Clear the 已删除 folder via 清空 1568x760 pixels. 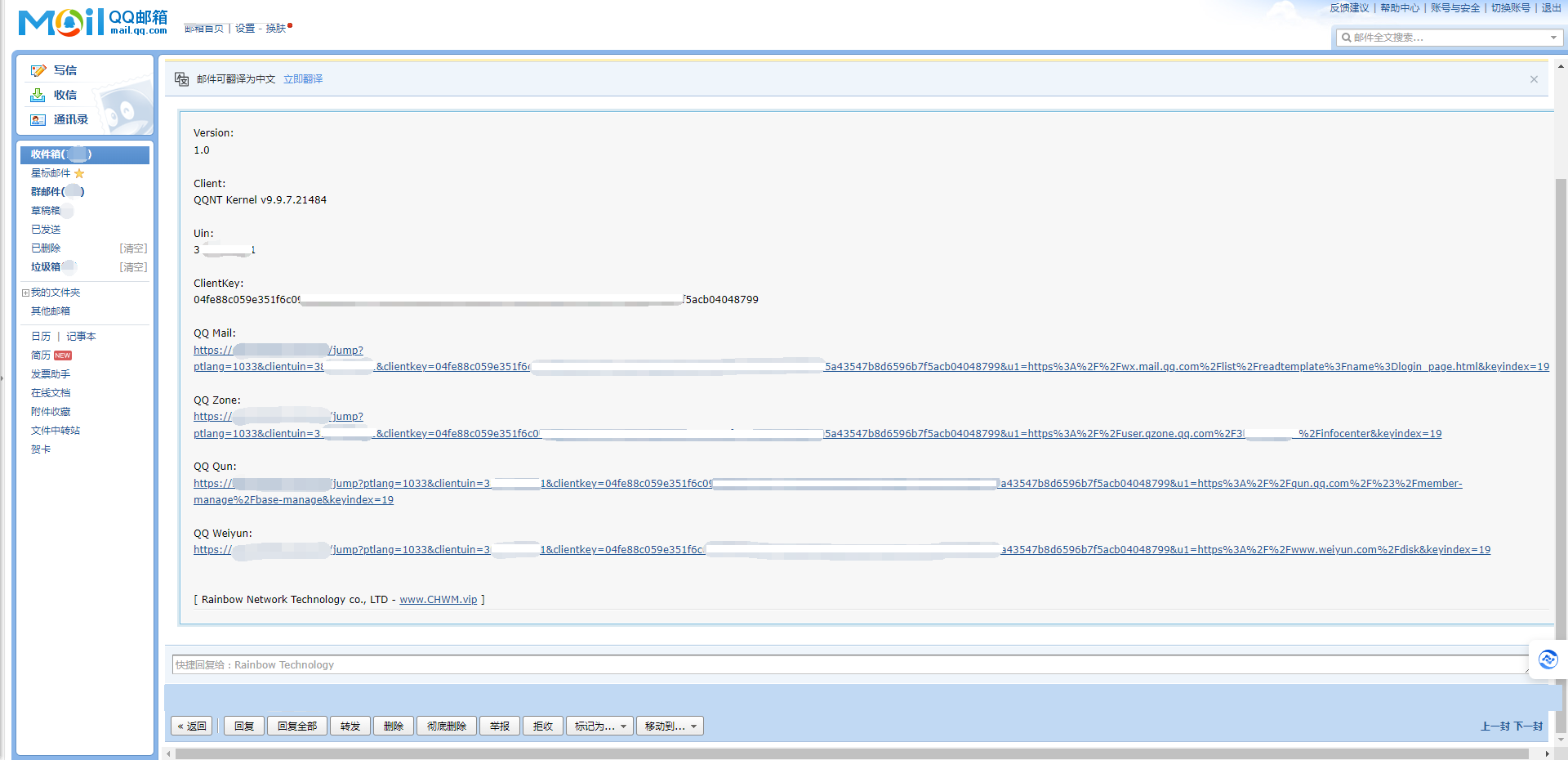[133, 248]
